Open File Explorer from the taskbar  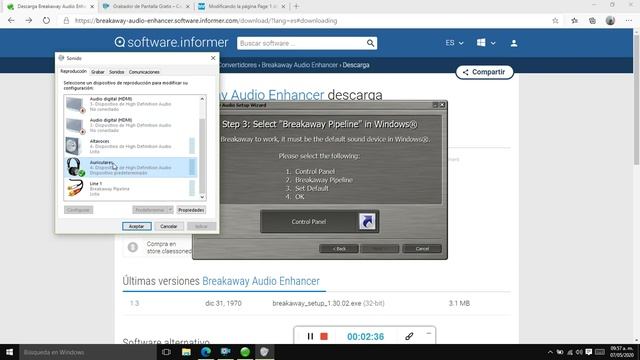(186, 352)
